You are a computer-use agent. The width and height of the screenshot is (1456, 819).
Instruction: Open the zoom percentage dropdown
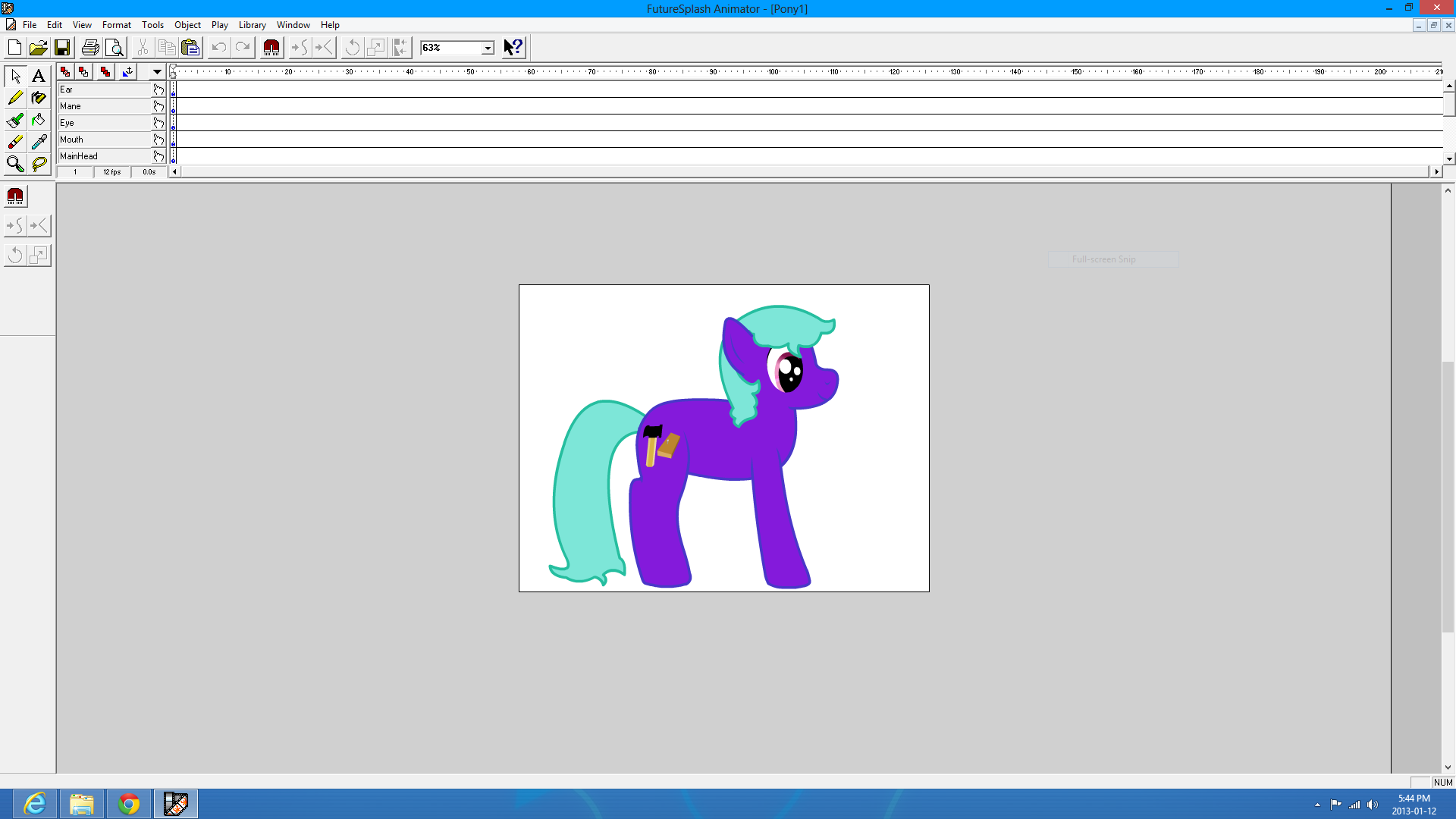(488, 48)
